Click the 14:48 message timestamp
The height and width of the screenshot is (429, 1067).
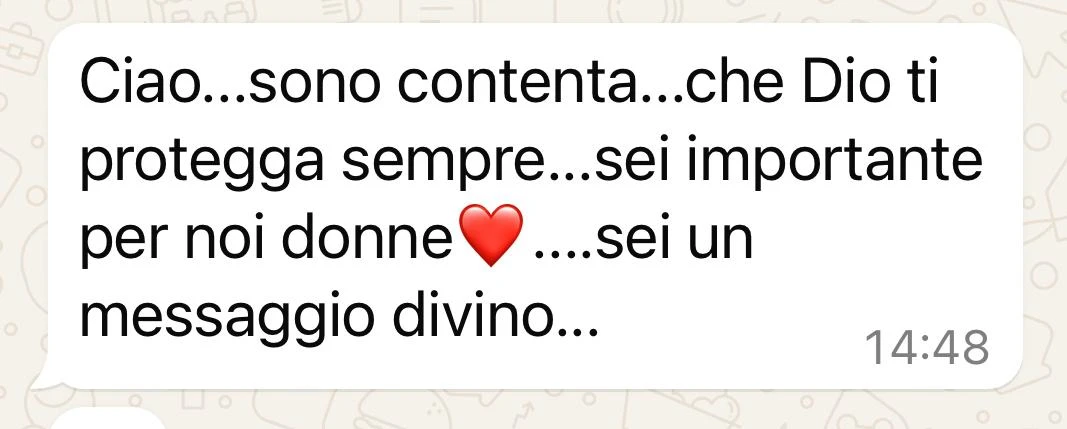[927, 347]
